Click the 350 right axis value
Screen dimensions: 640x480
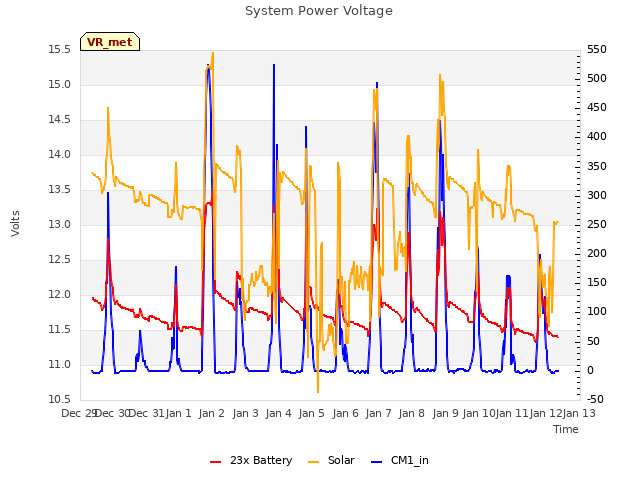(597, 167)
